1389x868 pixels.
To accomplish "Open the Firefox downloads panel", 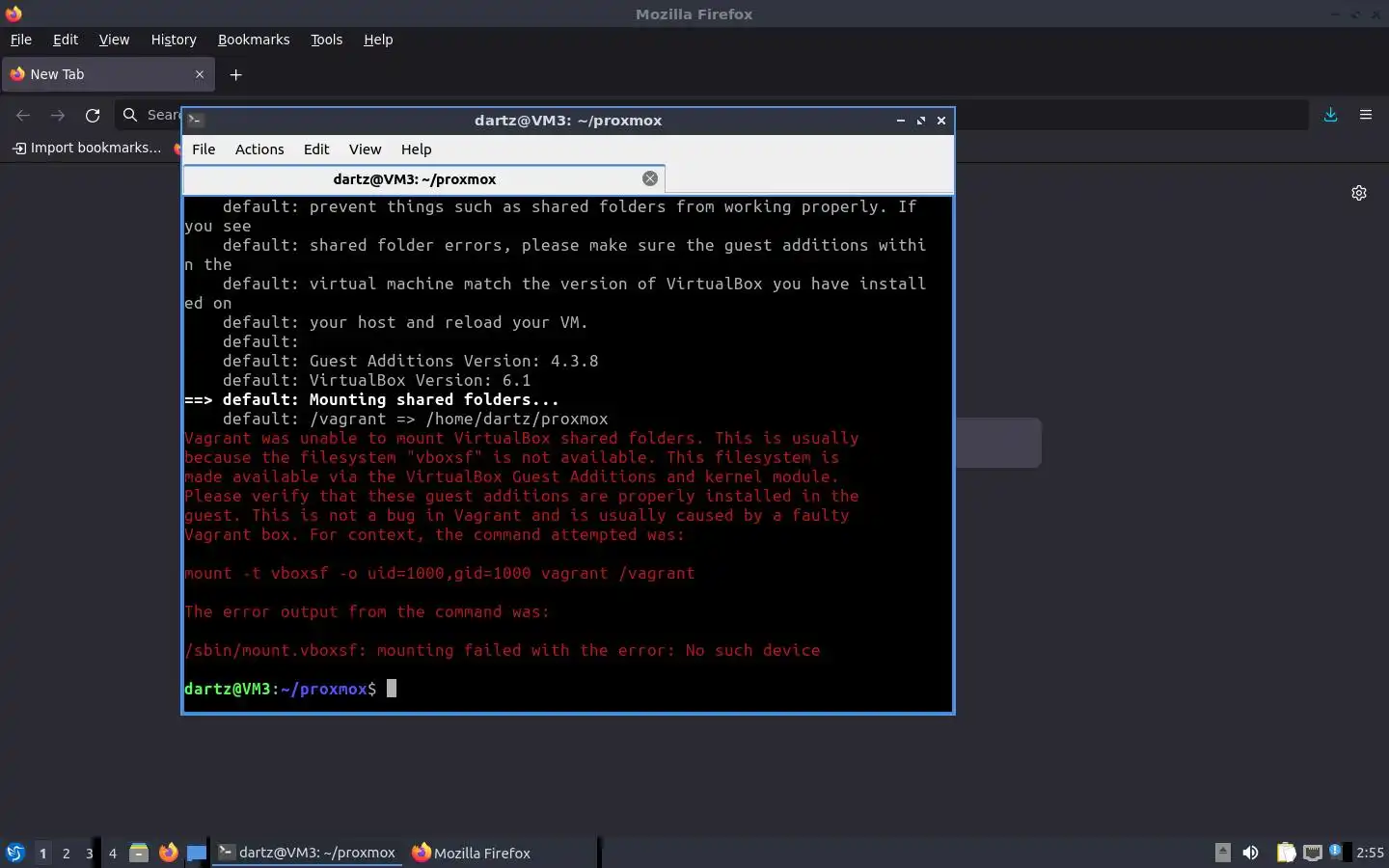I will click(1330, 115).
